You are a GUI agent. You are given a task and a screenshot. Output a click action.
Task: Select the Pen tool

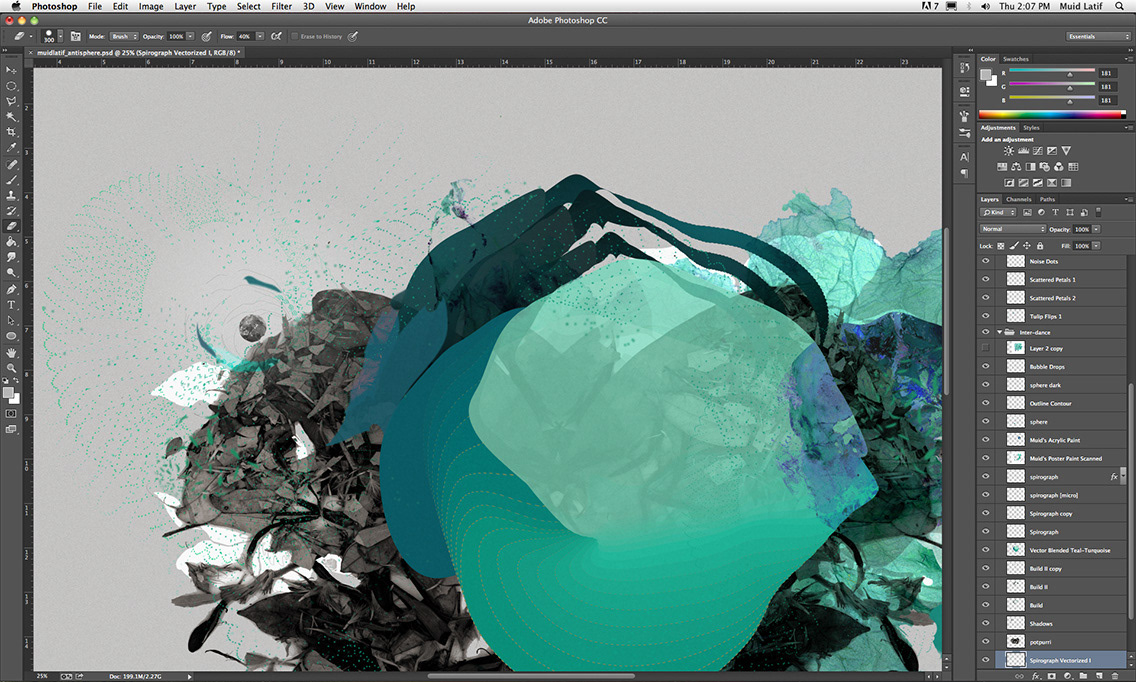click(11, 290)
